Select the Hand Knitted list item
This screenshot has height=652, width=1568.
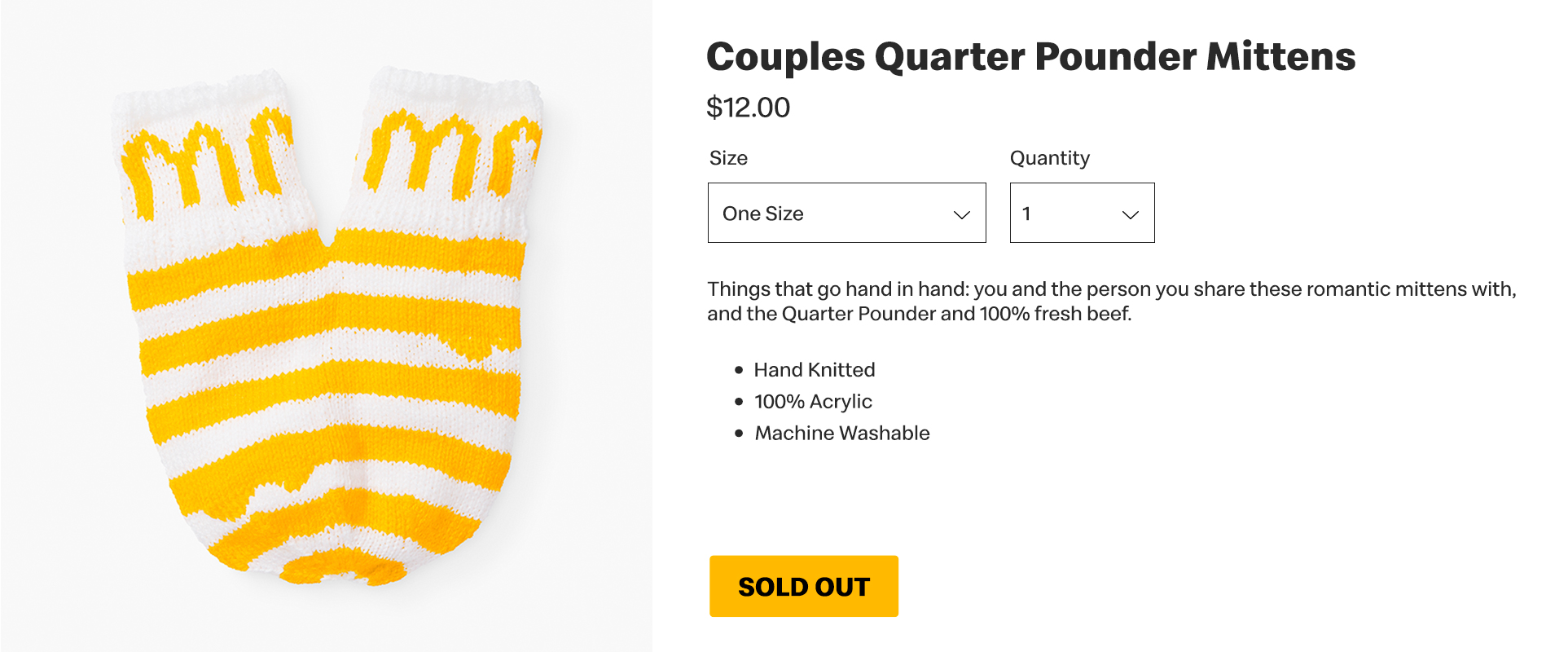point(814,370)
